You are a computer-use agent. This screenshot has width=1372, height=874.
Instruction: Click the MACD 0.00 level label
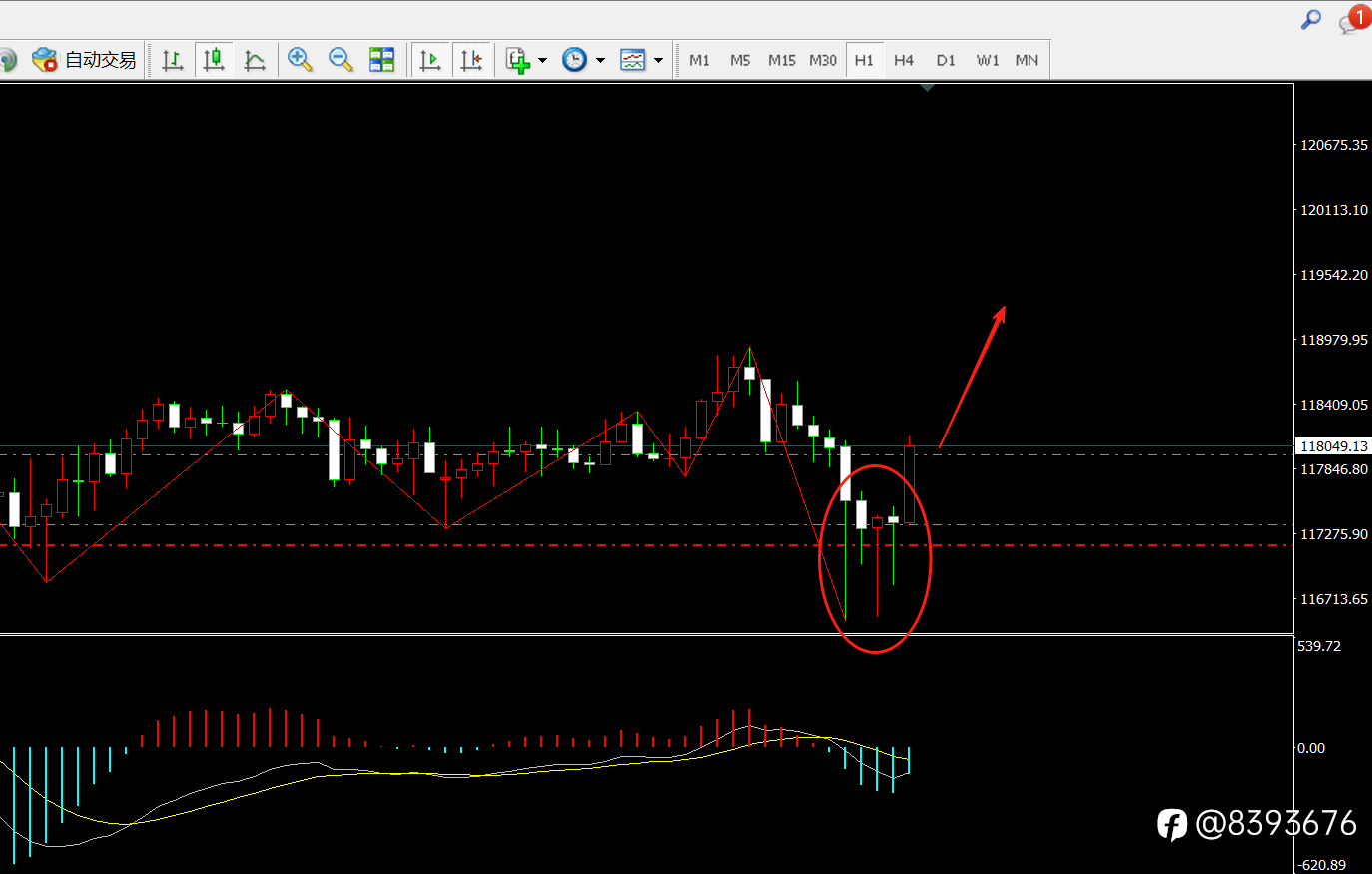(1311, 748)
